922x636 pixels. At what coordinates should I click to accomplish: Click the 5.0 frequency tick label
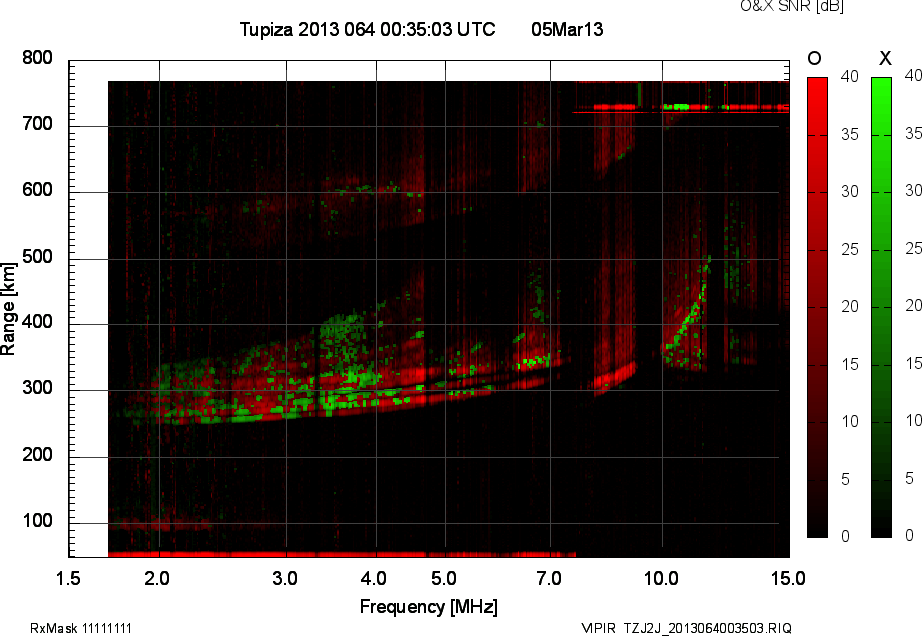click(x=444, y=578)
